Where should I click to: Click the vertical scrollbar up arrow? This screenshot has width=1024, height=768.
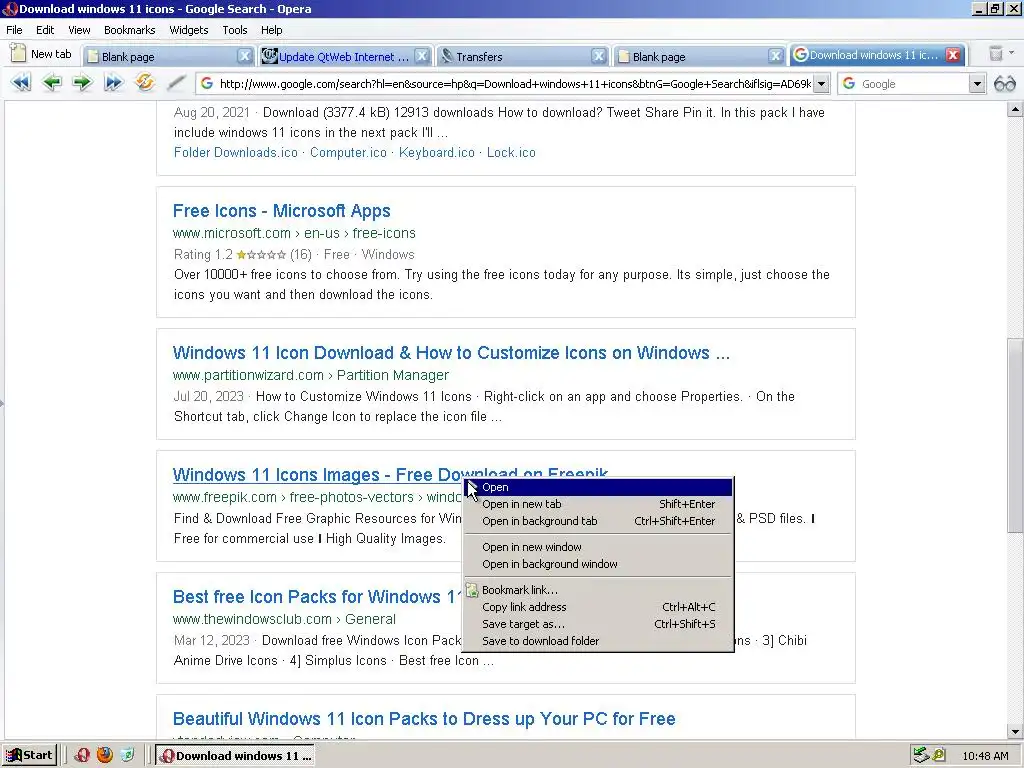click(1015, 109)
